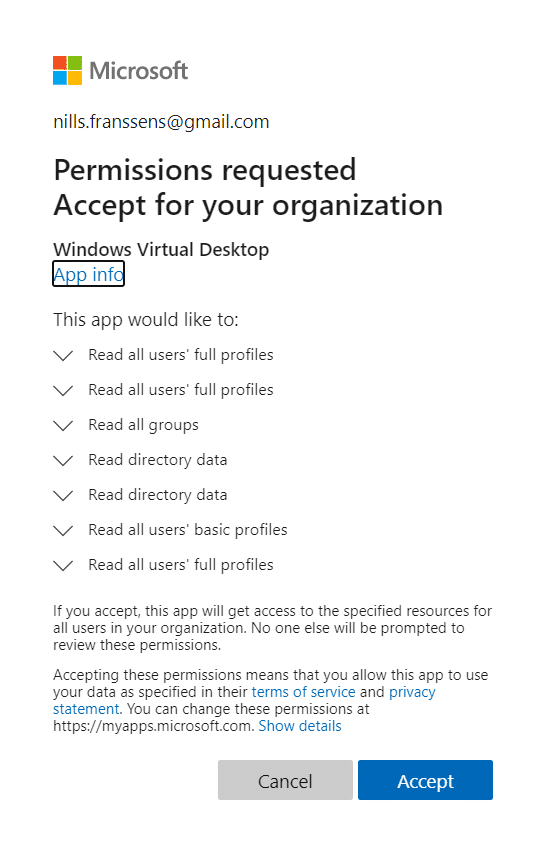This screenshot has height=848, width=543.
Task: Open the terms of service link
Action: click(303, 692)
